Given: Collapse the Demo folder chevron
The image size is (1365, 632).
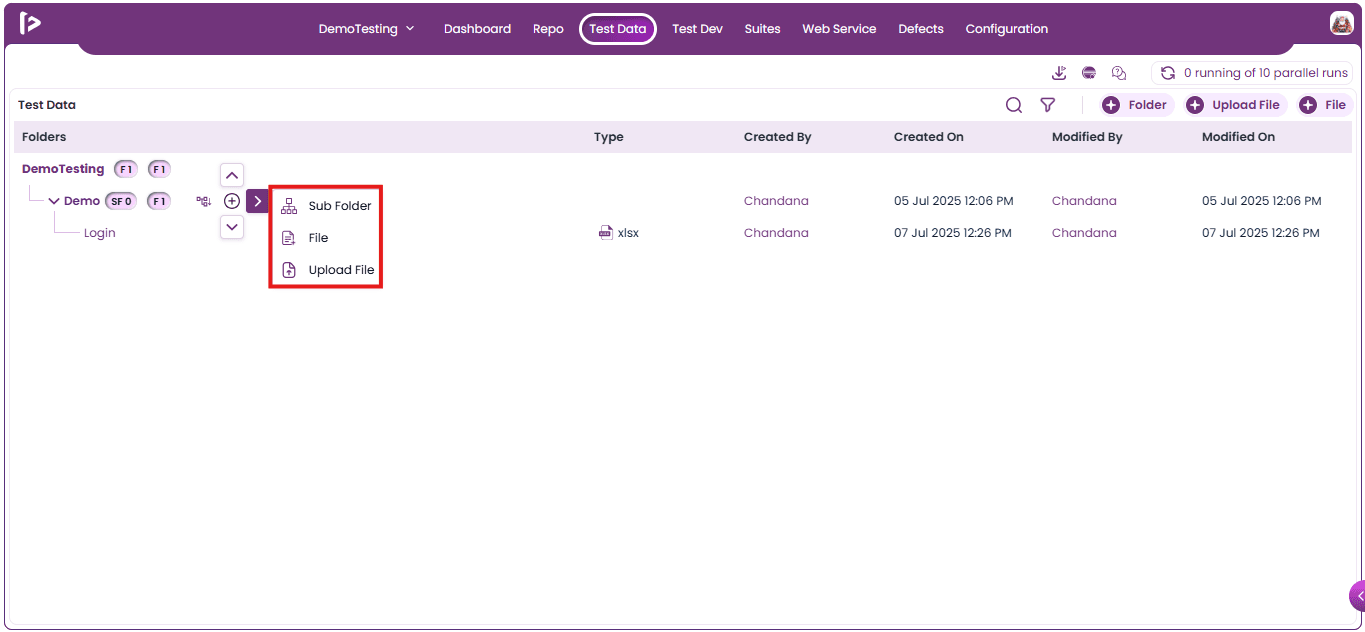Looking at the screenshot, I should pyautogui.click(x=54, y=201).
